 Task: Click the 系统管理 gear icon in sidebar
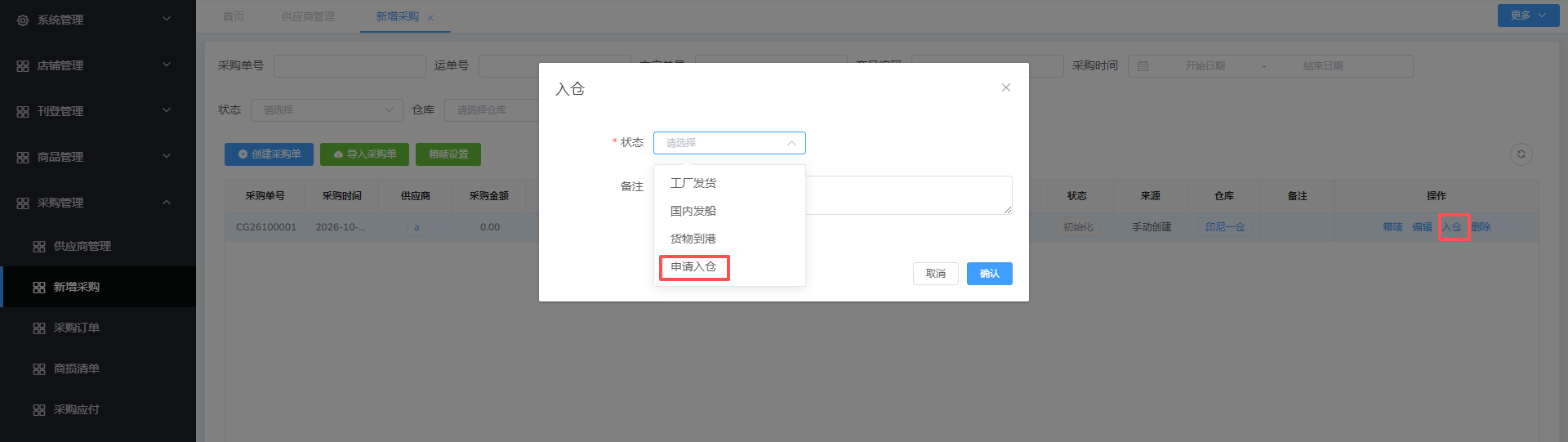[23, 20]
